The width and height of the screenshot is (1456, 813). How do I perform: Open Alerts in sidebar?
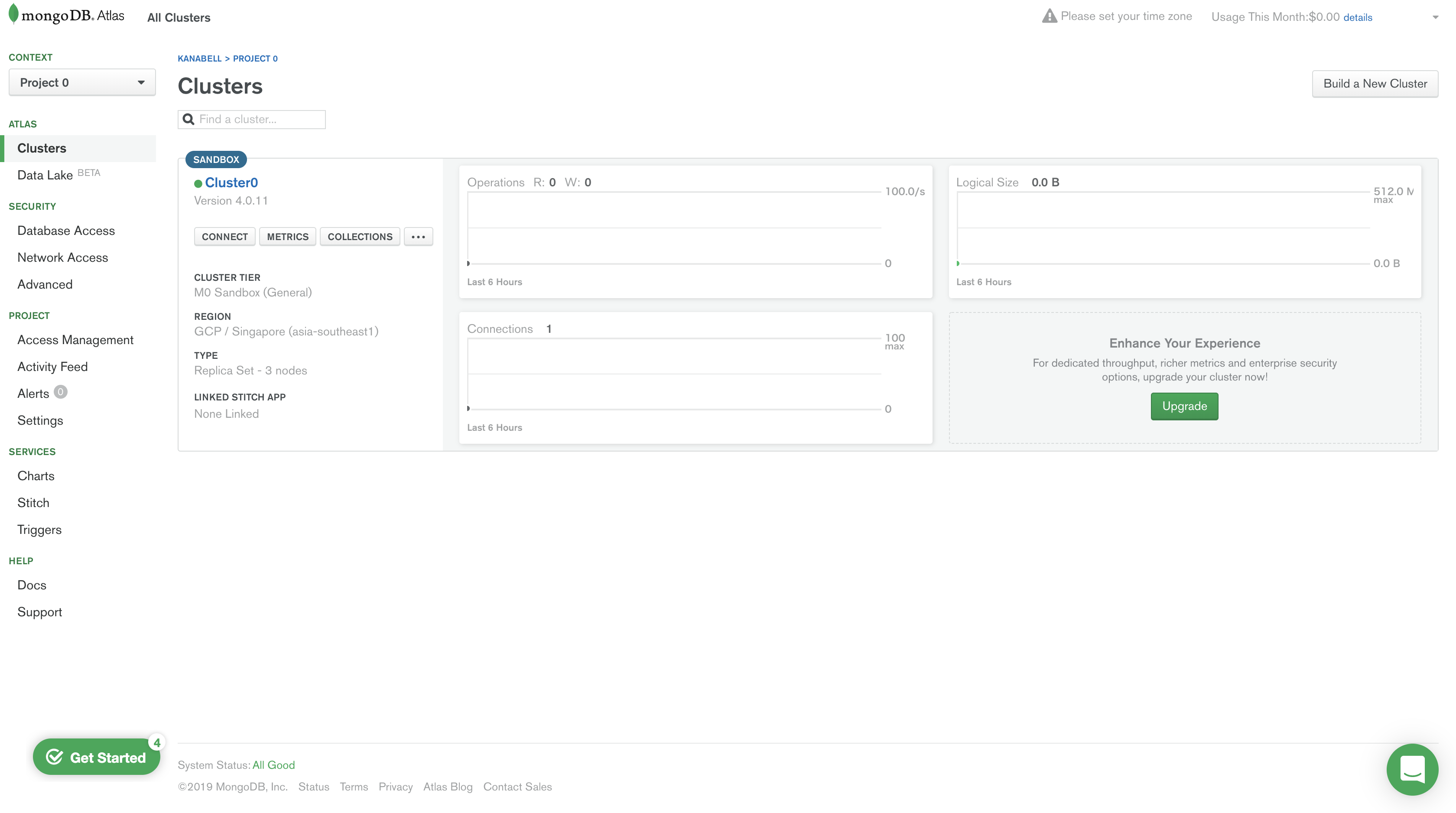[33, 393]
